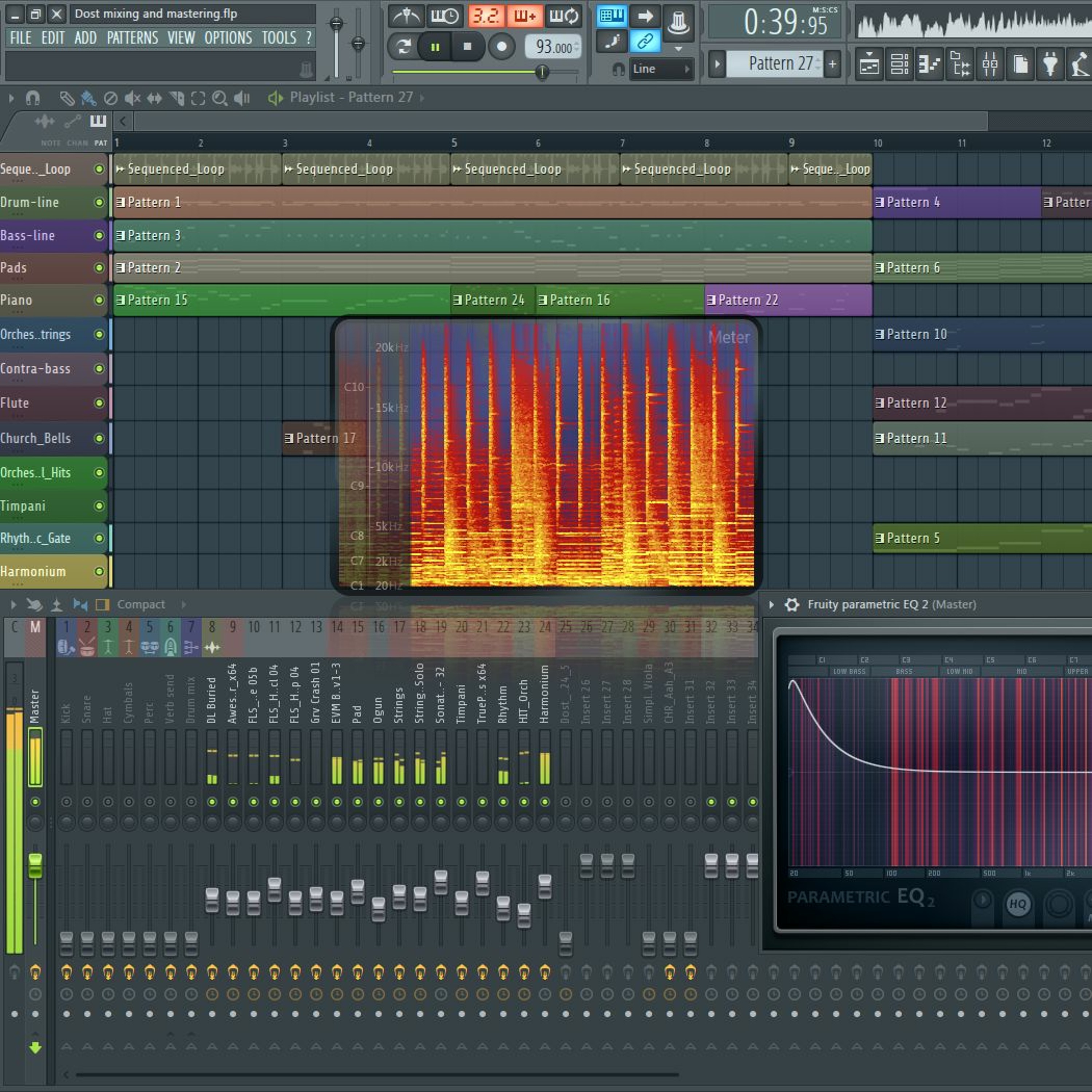Image resolution: width=1092 pixels, height=1092 pixels.
Task: Select the Strings mixer track label
Action: coord(399,705)
